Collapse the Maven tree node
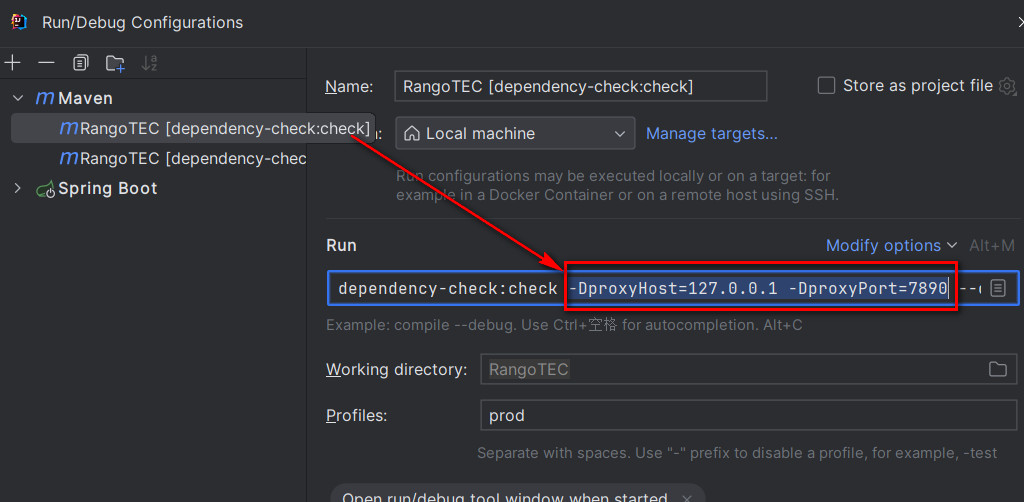 tap(18, 98)
